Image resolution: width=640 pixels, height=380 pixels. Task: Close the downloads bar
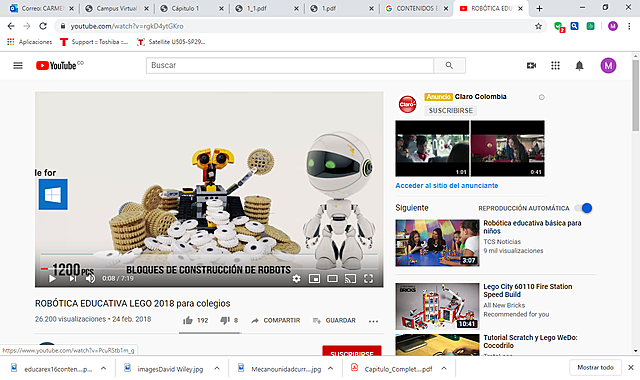[631, 367]
